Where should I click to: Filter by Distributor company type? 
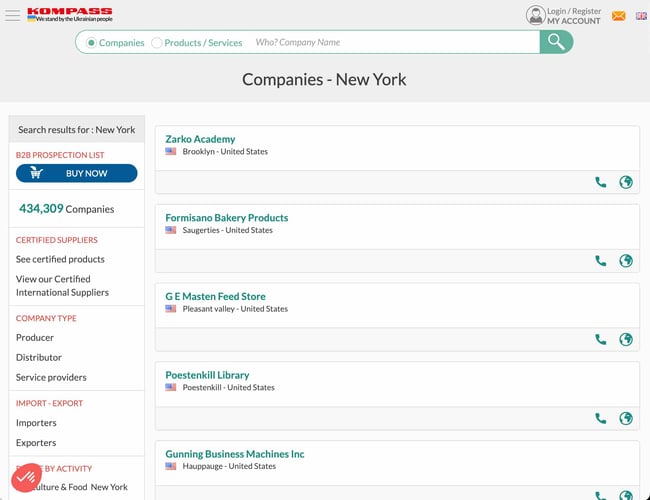pyautogui.click(x=39, y=357)
